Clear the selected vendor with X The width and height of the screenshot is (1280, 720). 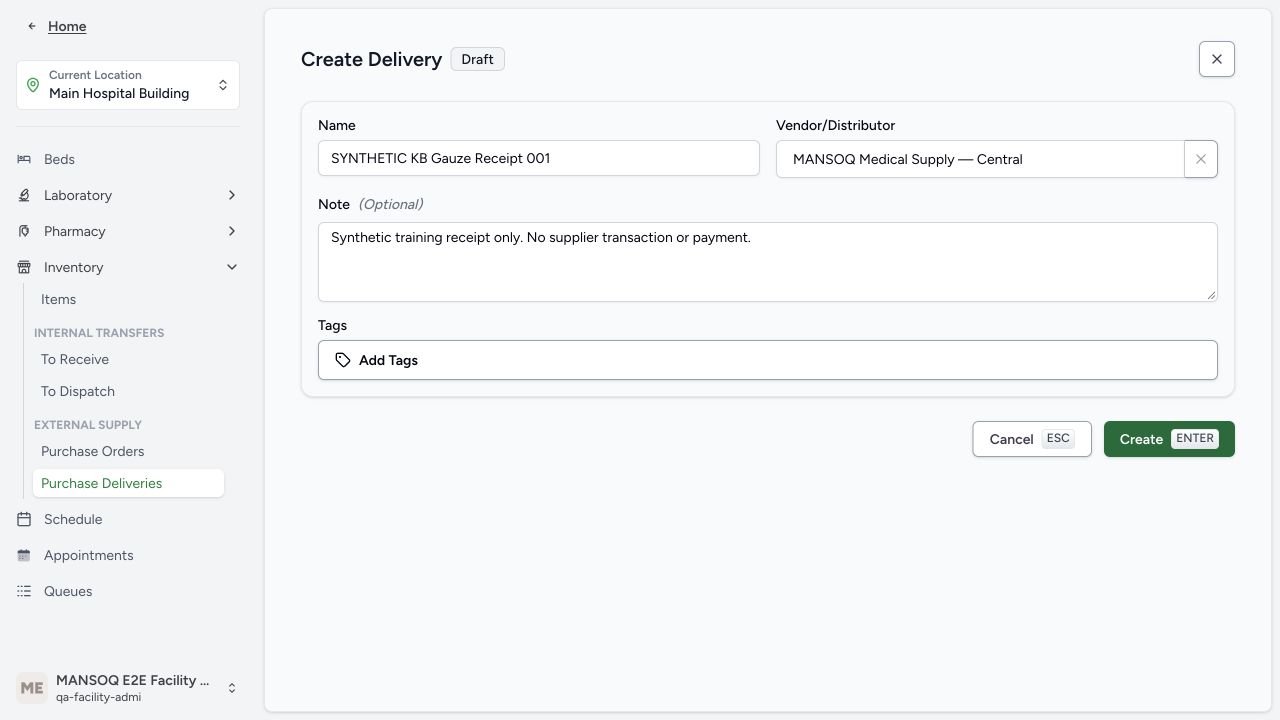tap(1201, 159)
